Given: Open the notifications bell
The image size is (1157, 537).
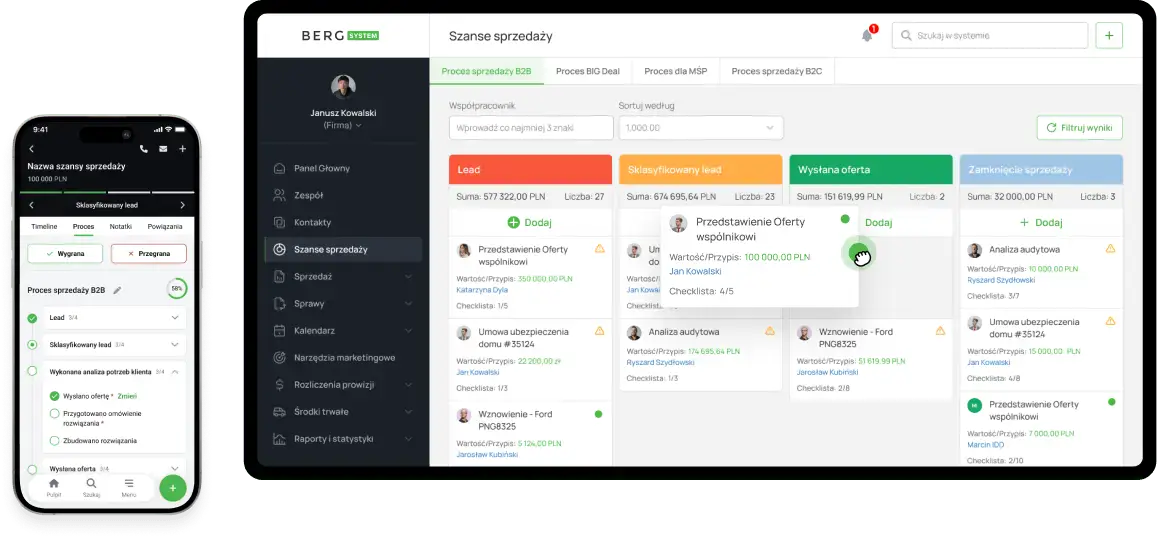Looking at the screenshot, I should 867,35.
